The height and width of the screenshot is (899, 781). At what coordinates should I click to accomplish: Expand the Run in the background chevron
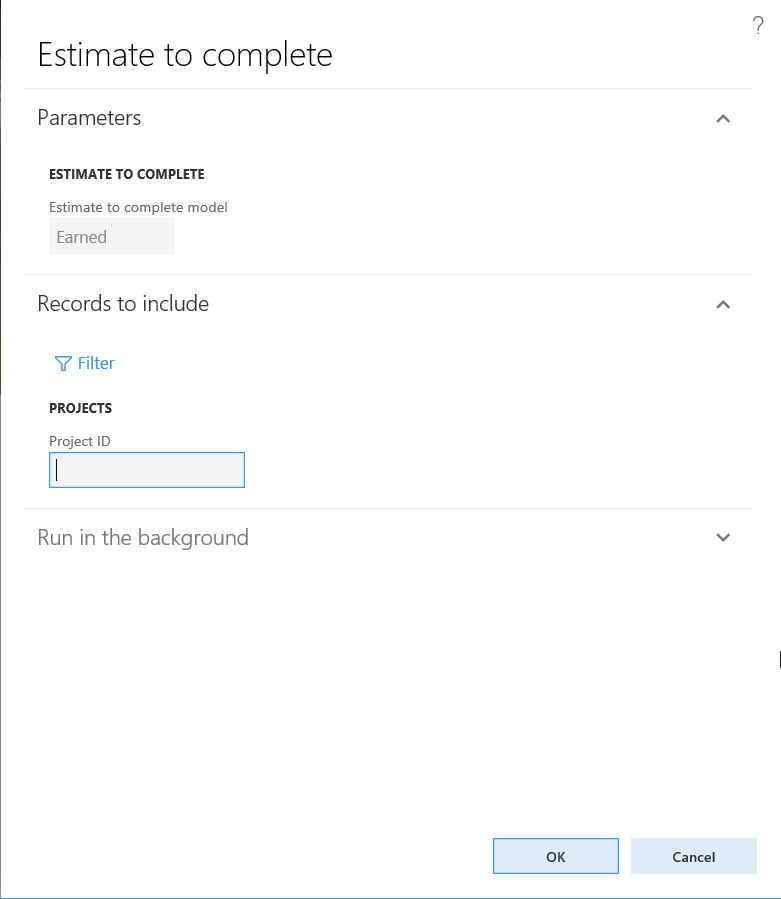(723, 538)
